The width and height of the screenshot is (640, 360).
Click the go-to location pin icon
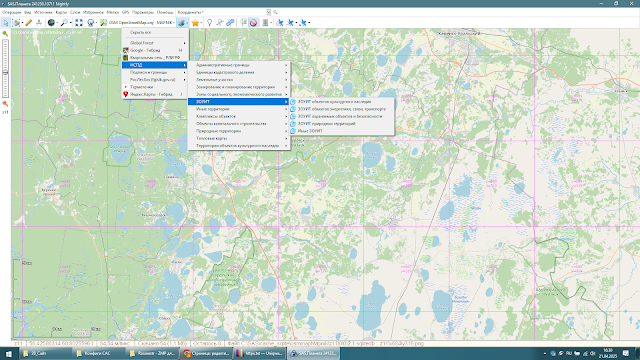(91, 23)
